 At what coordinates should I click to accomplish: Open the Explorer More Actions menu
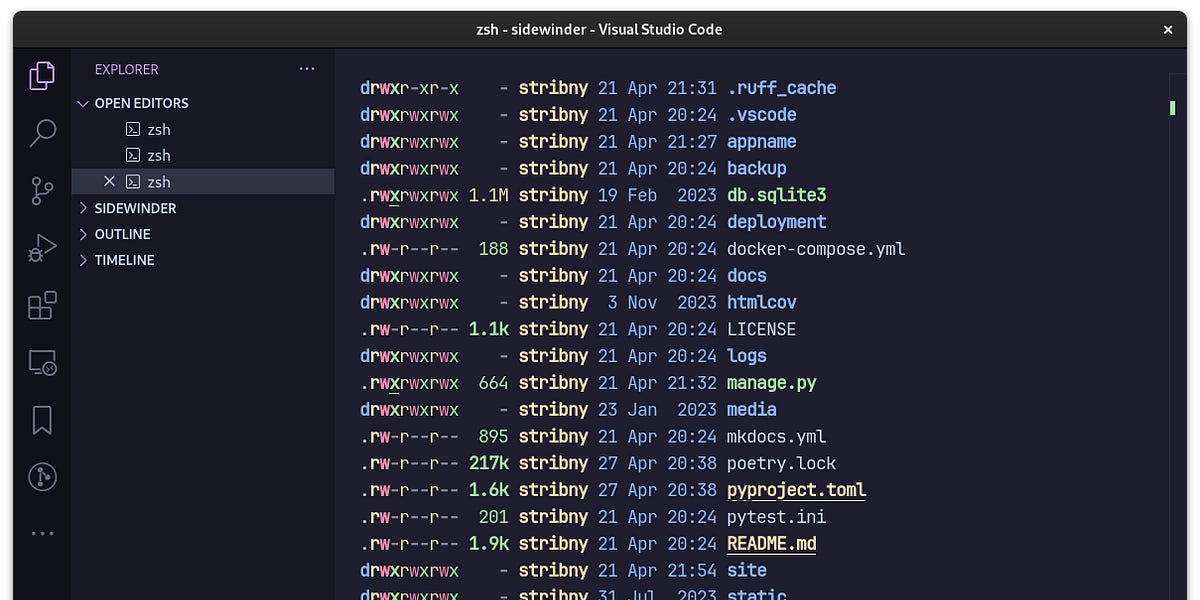tap(306, 68)
